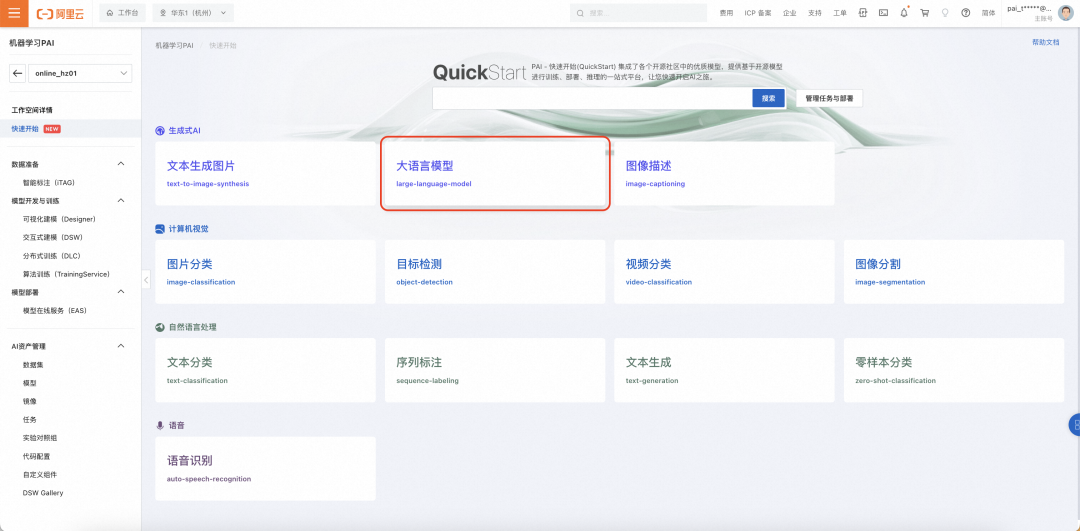Screen dimensions: 1080x531
Task: Click the 生成式AI section icon
Action: pos(160,130)
